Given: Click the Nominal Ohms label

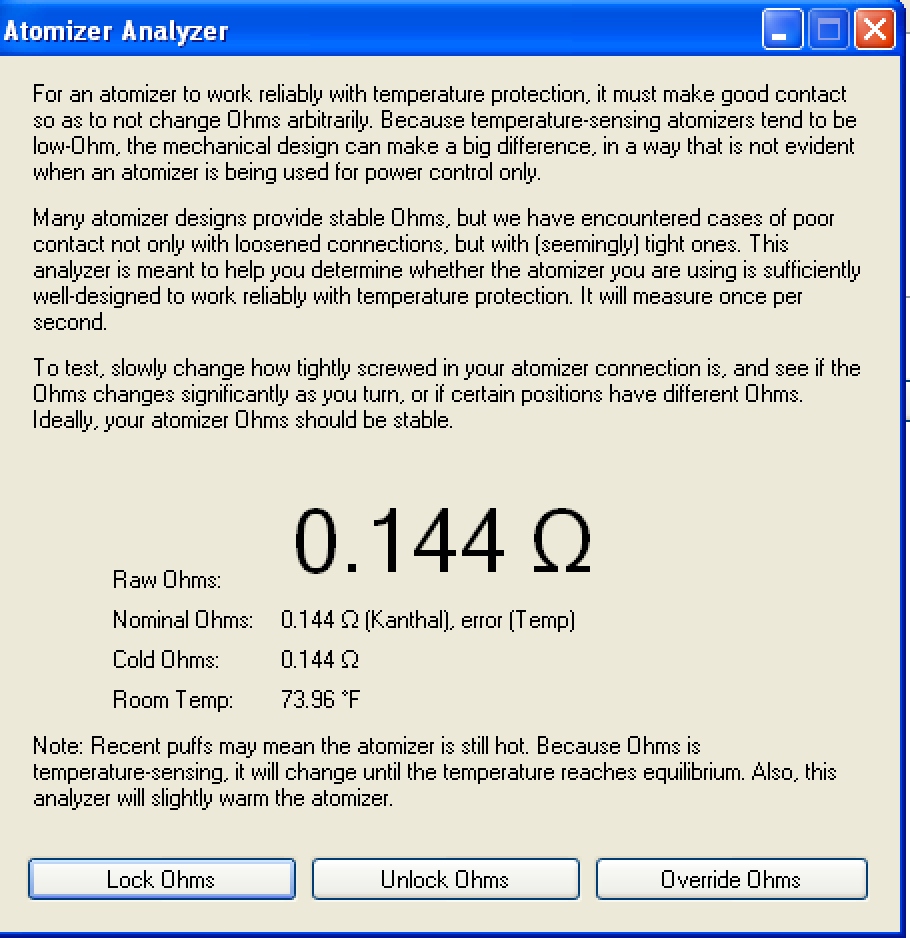Looking at the screenshot, I should click(x=183, y=620).
